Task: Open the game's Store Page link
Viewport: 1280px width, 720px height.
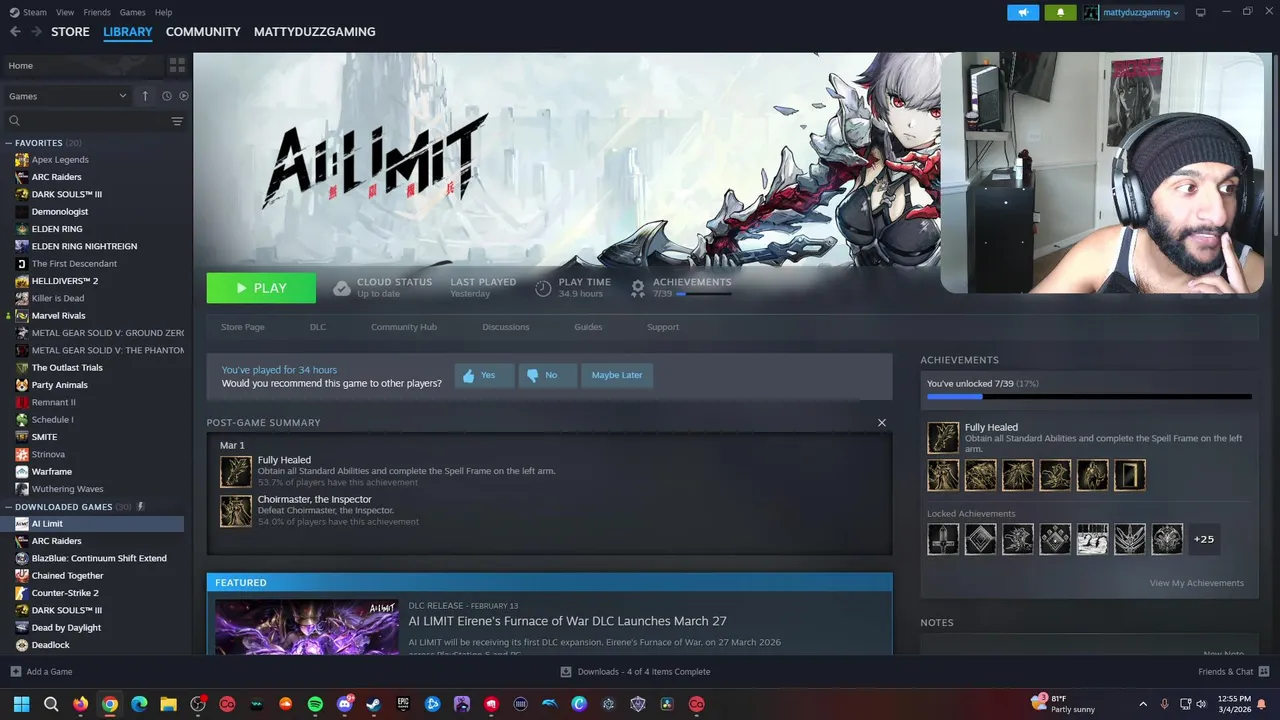Action: (x=242, y=327)
